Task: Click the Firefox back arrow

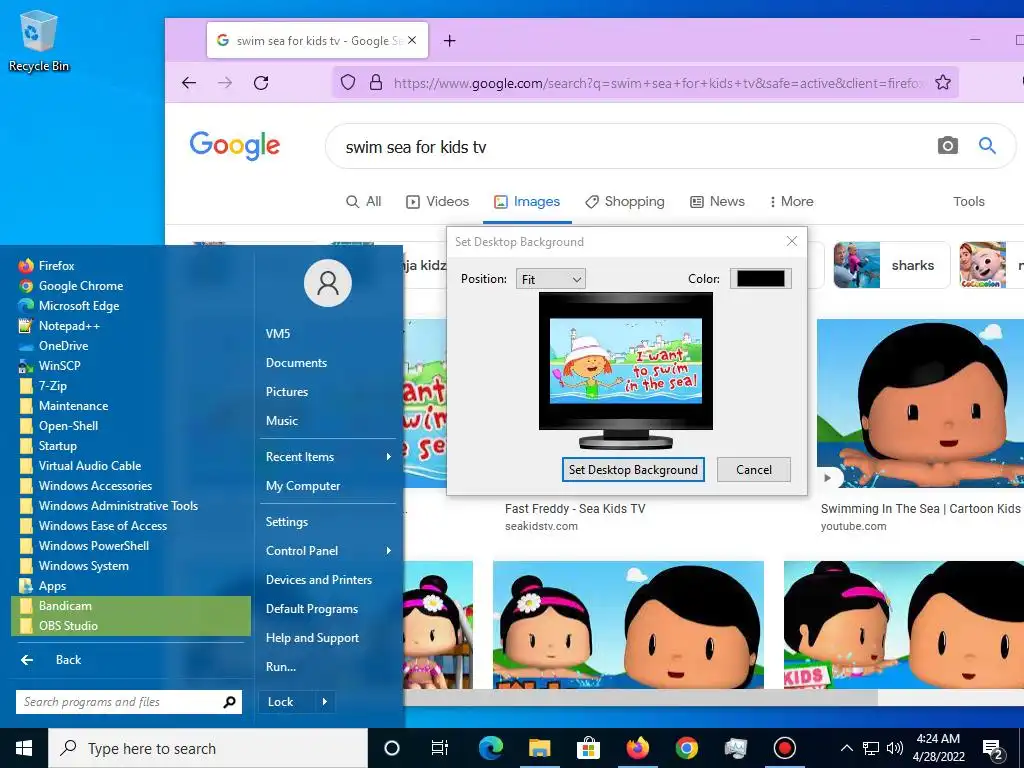Action: pyautogui.click(x=189, y=82)
